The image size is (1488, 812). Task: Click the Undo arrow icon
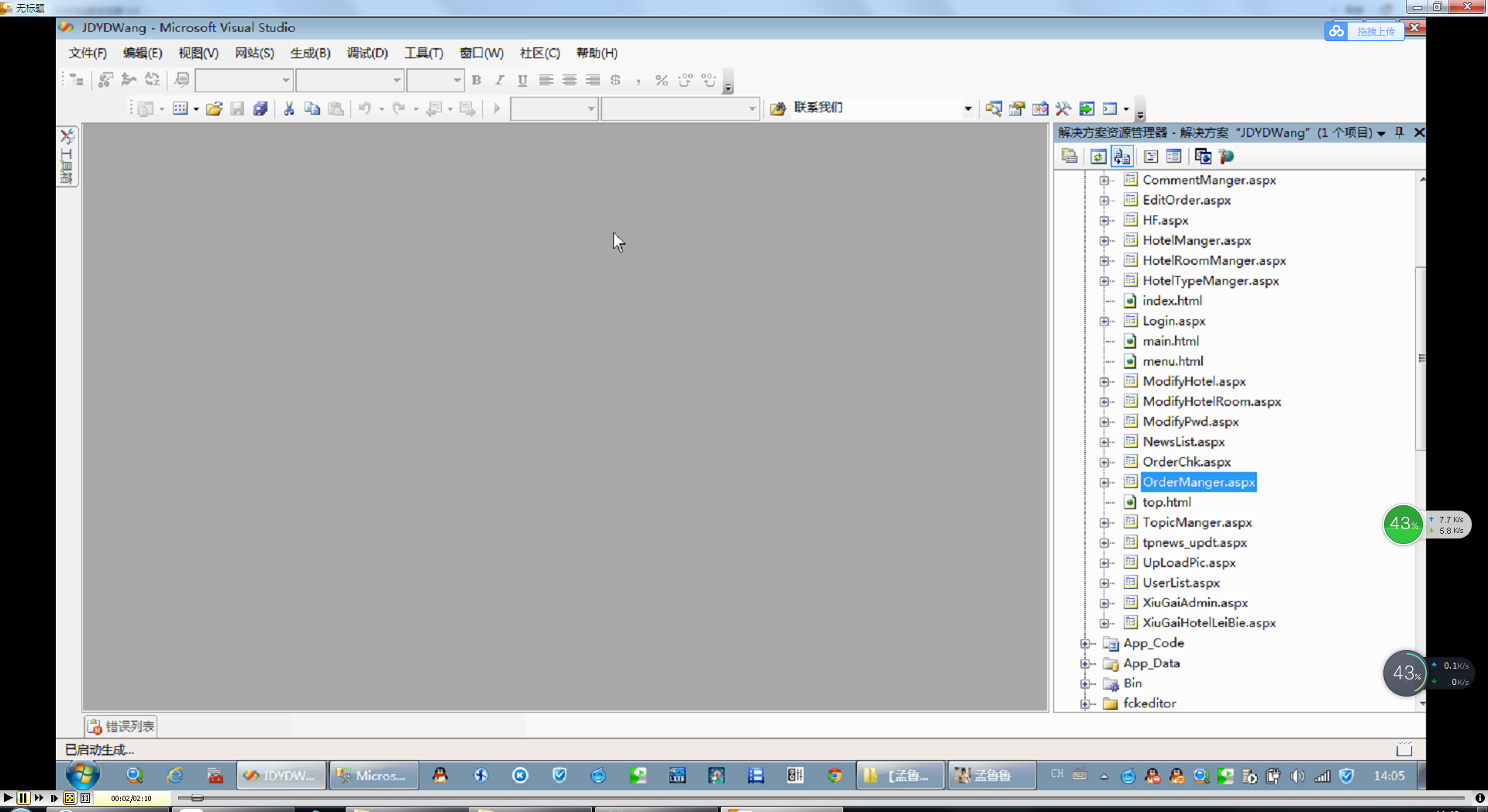(x=364, y=108)
